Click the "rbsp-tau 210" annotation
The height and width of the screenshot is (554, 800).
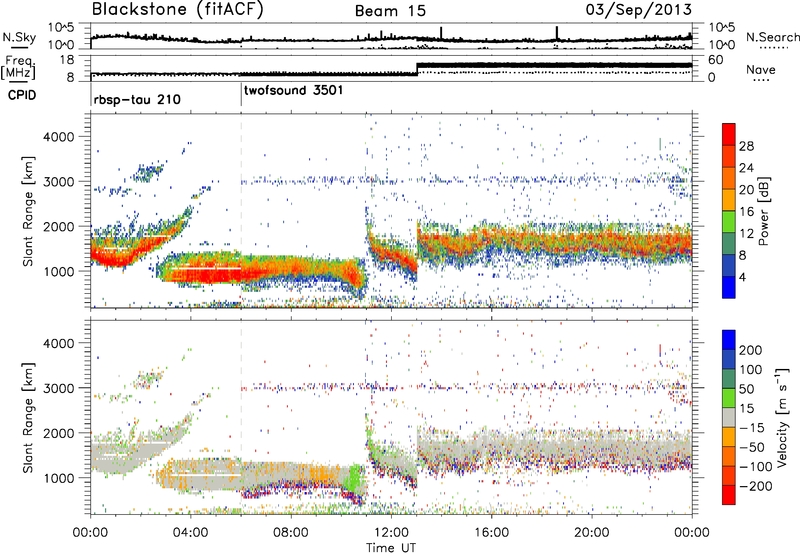coord(137,99)
